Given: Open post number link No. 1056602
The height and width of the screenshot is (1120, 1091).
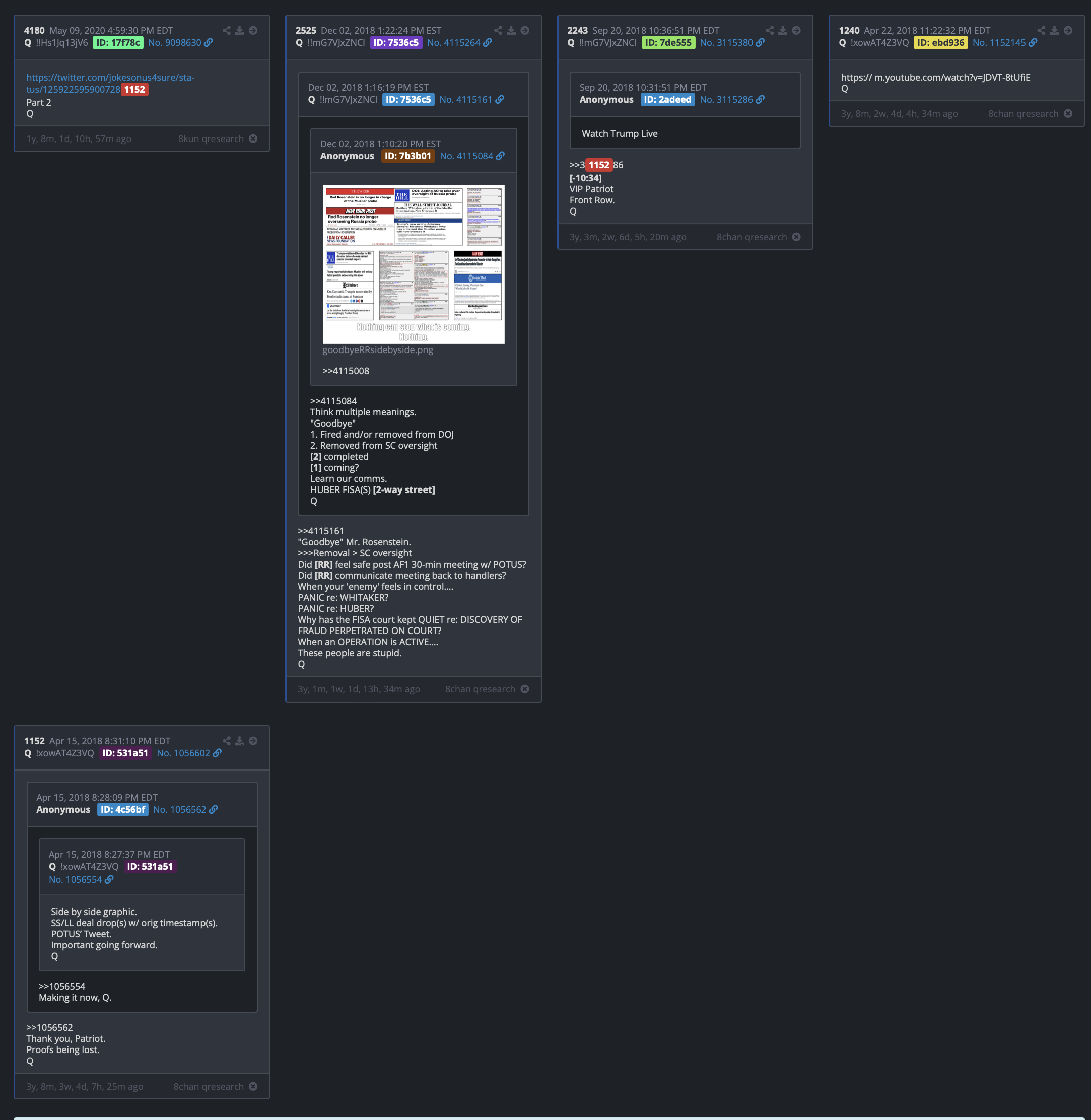Looking at the screenshot, I should (x=183, y=753).
